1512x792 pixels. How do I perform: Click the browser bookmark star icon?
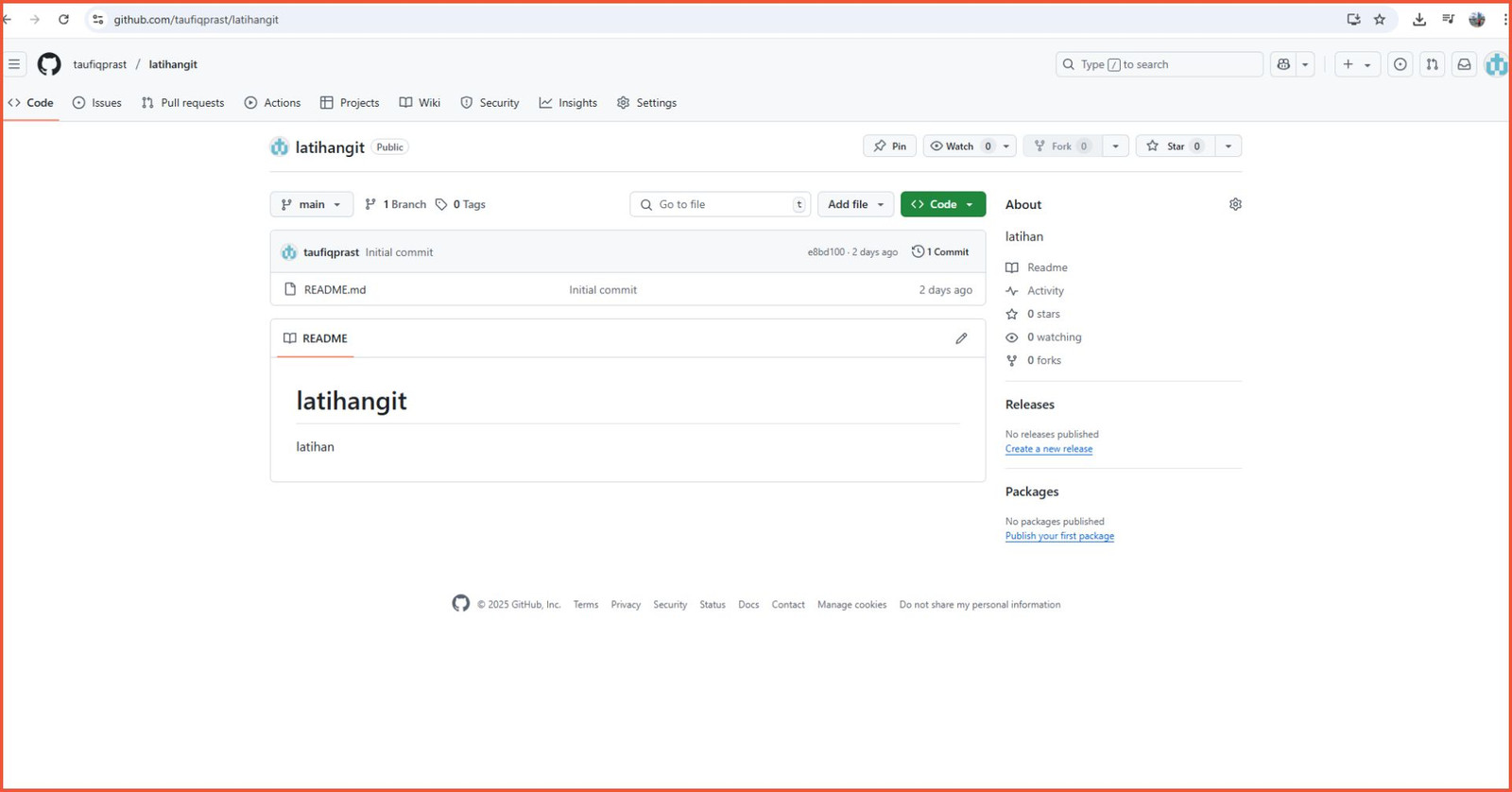1380,19
